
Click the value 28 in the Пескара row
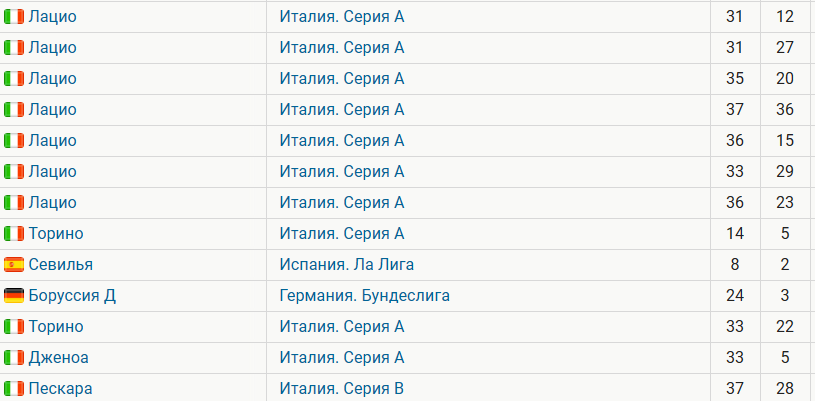[785, 389]
